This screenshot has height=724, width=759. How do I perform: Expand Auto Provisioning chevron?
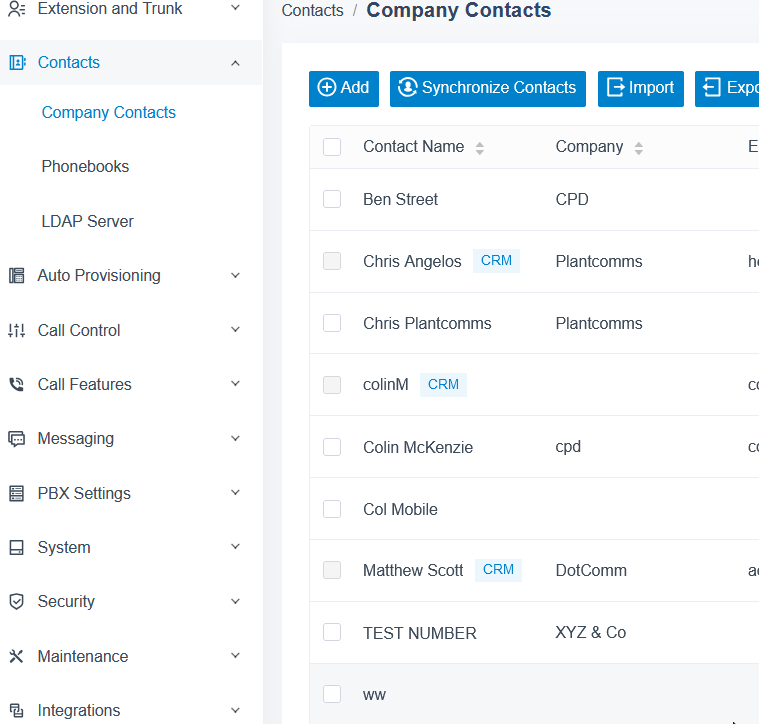[x=235, y=275]
